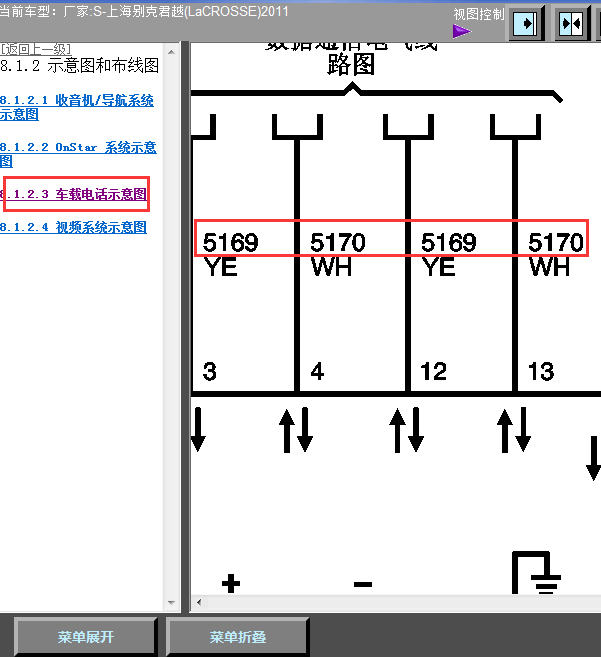Select the 8.1.2 示意图和布线图 heading text
The width and height of the screenshot is (601, 657).
[x=80, y=66]
